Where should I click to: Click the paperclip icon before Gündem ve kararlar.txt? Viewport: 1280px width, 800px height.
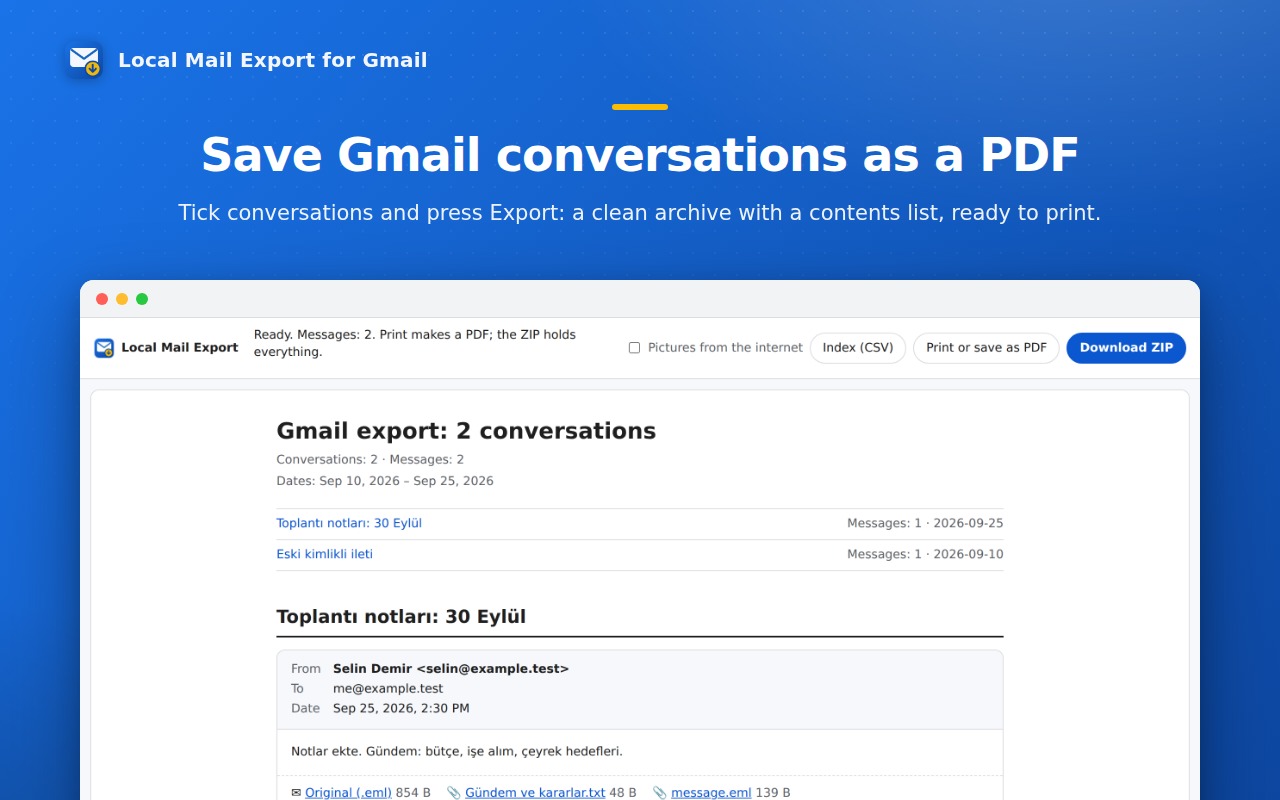[x=454, y=792]
